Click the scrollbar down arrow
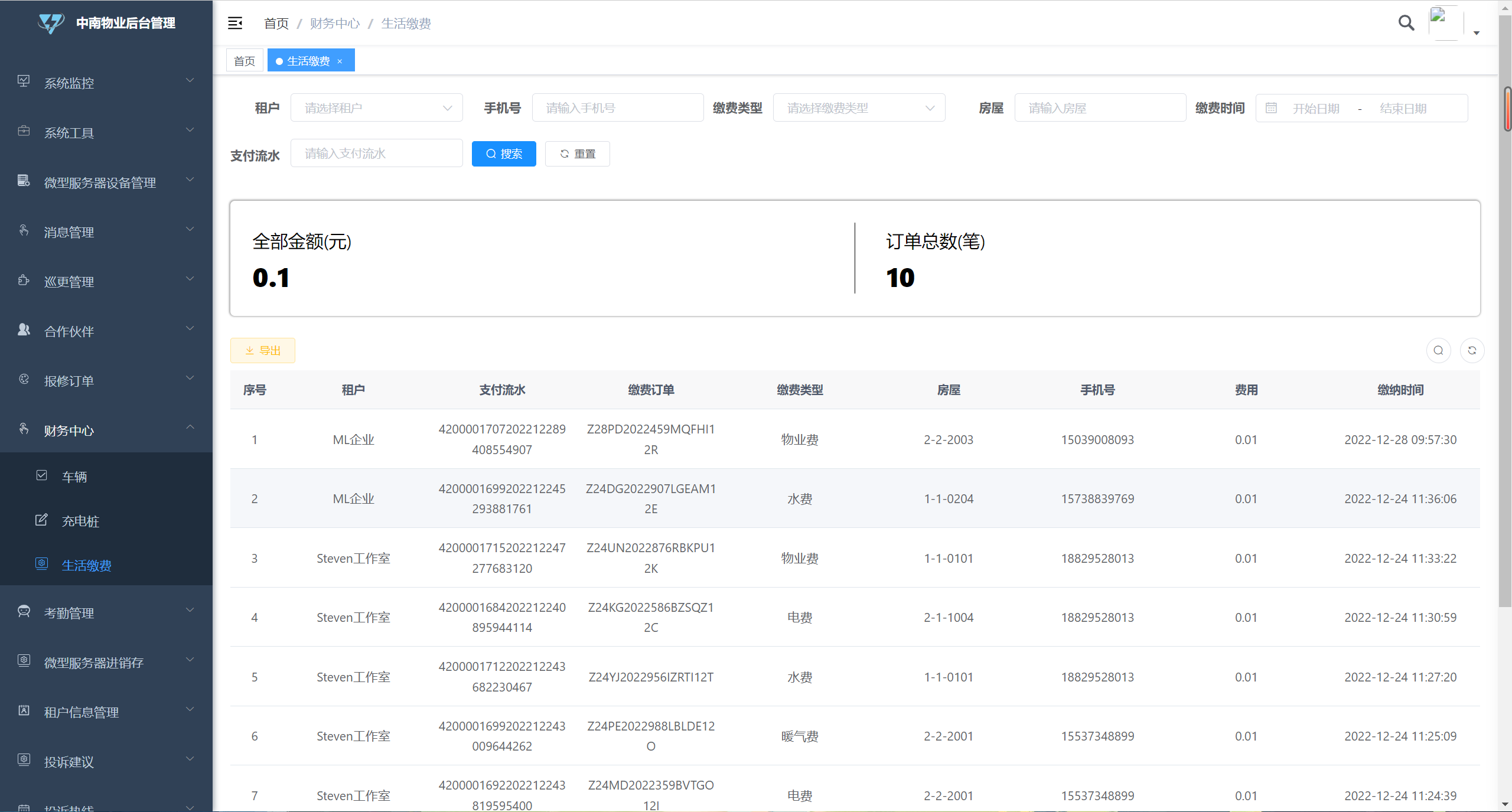 pyautogui.click(x=1505, y=804)
